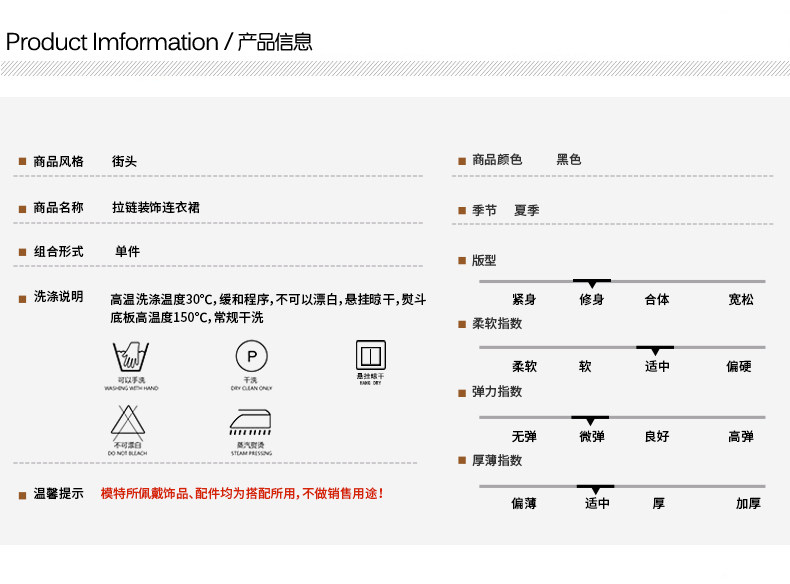Image resolution: width=790 pixels, height=584 pixels.
Task: Click the 适中 softness option
Action: tap(657, 366)
